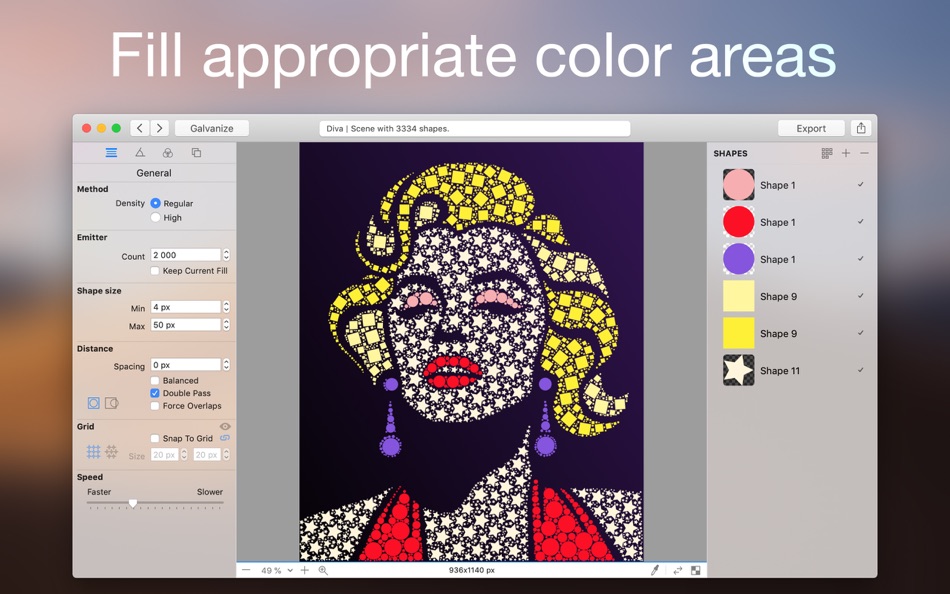950x594 pixels.
Task: Click the Shape 11 label
Action: click(780, 370)
